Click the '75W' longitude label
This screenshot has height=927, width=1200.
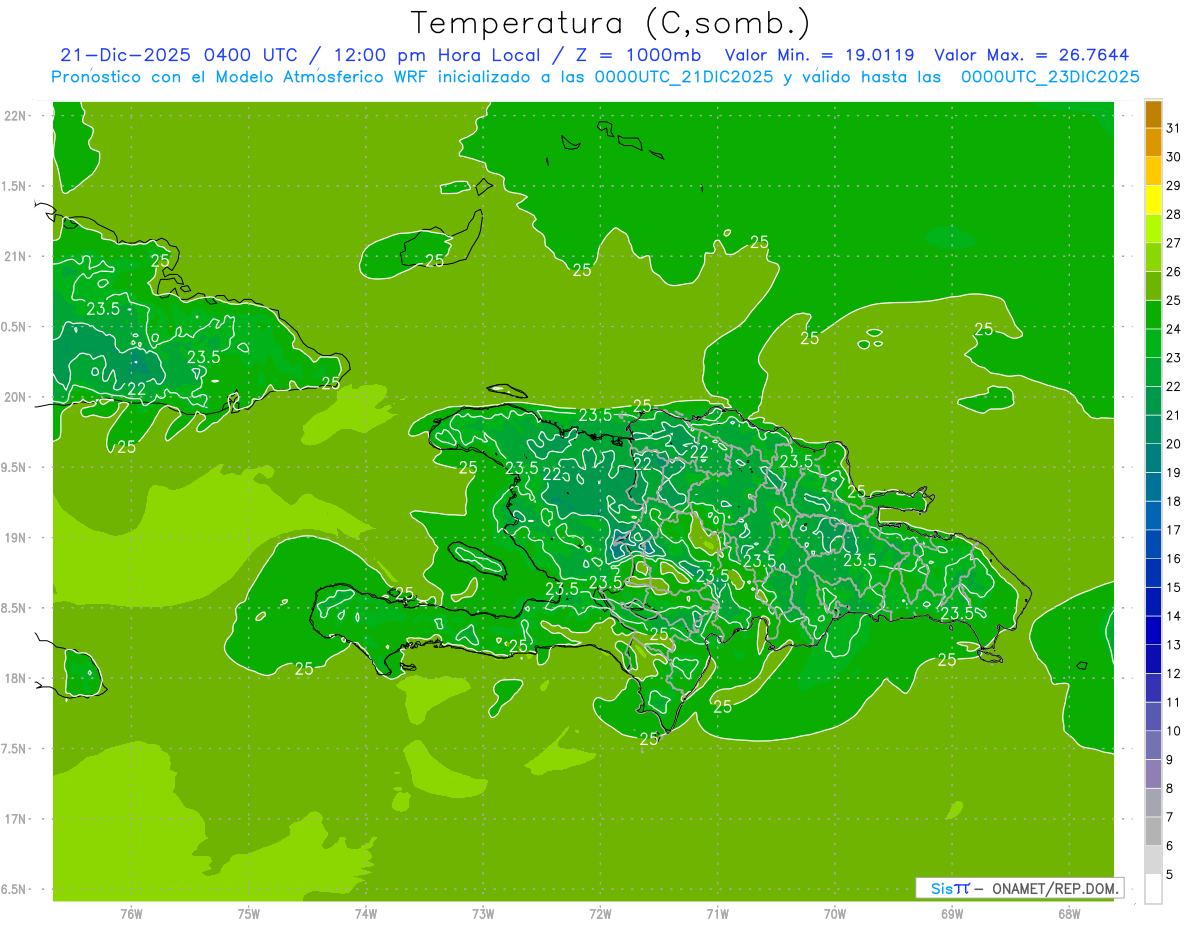tap(248, 913)
